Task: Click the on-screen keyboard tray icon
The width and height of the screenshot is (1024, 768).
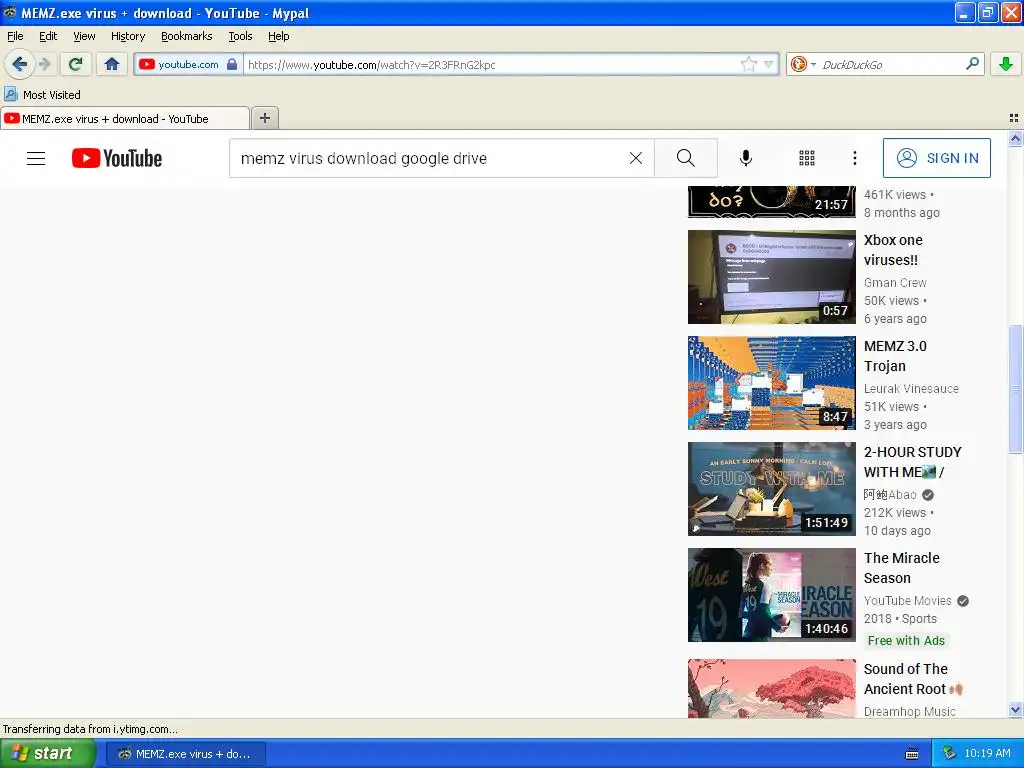Action: (912, 754)
